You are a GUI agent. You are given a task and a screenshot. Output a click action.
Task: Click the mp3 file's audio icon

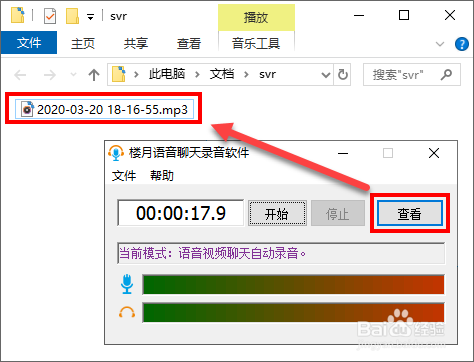27,109
